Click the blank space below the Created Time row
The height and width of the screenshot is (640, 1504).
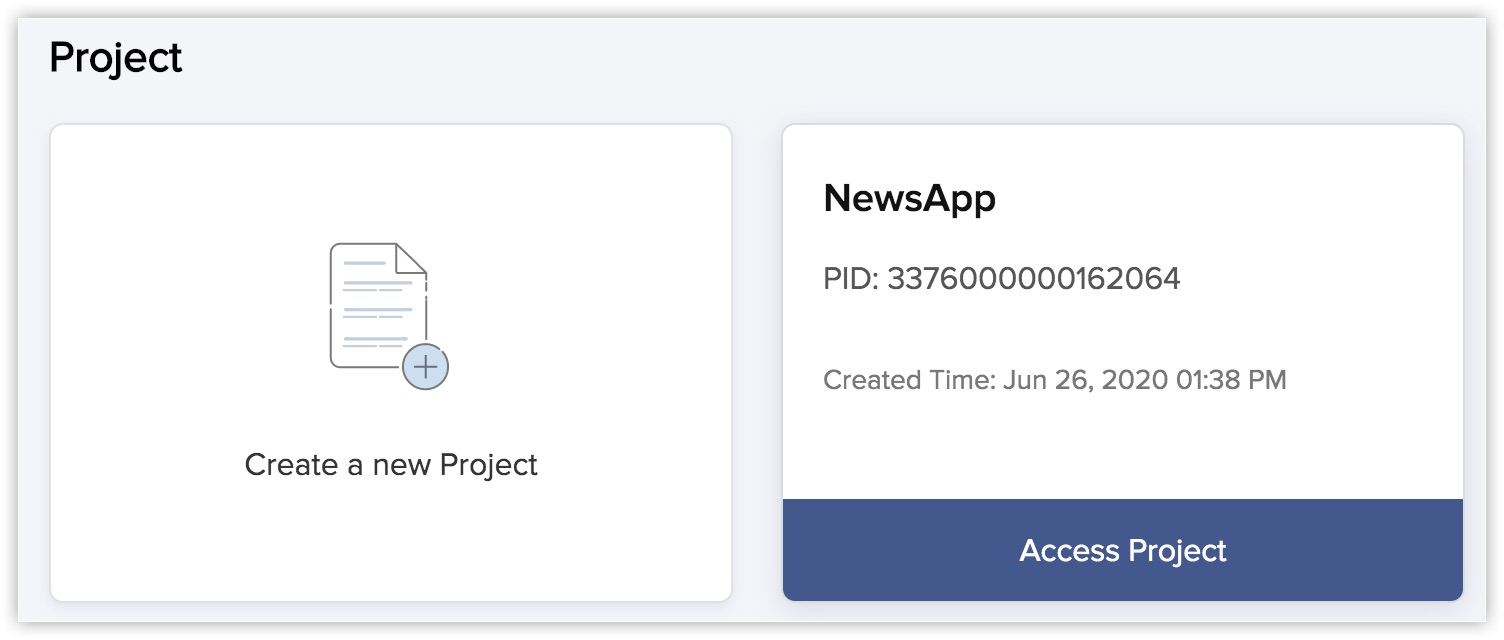pos(1120,445)
